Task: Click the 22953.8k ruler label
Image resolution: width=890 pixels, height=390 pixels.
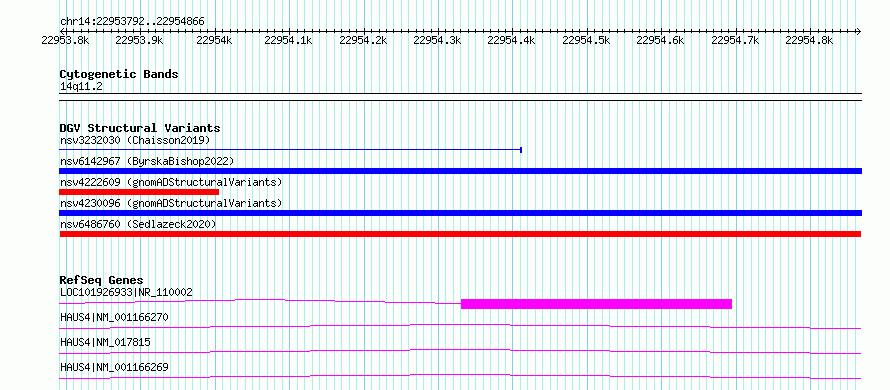Action: click(x=65, y=41)
